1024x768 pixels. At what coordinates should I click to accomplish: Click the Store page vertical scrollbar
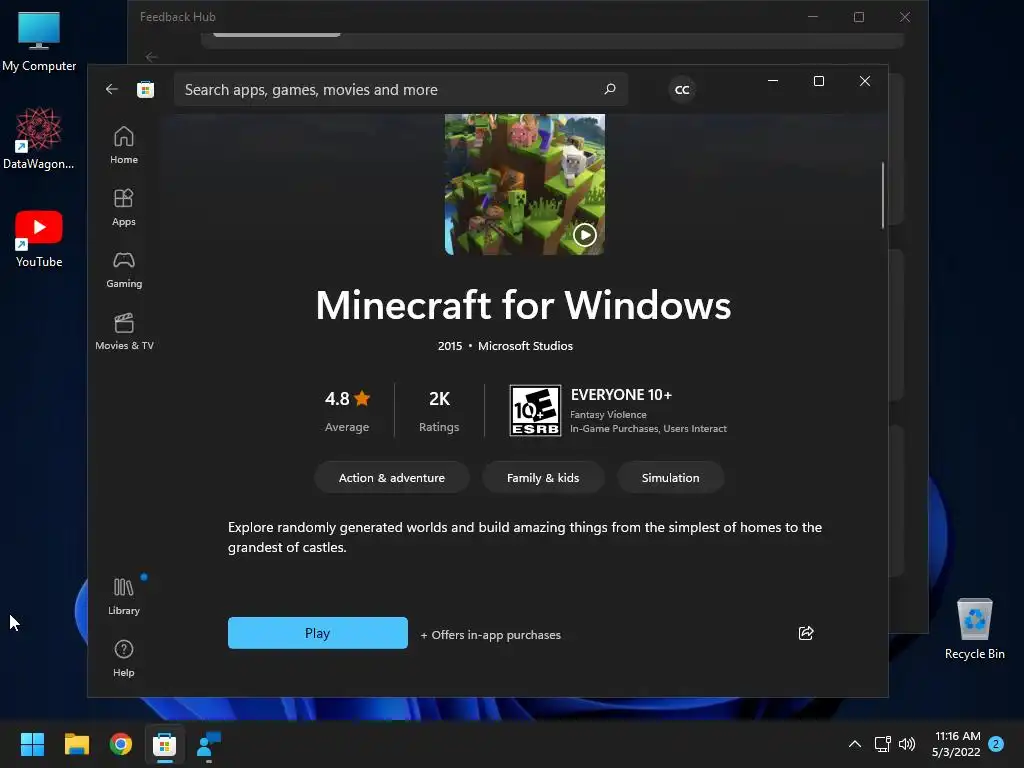click(x=882, y=196)
